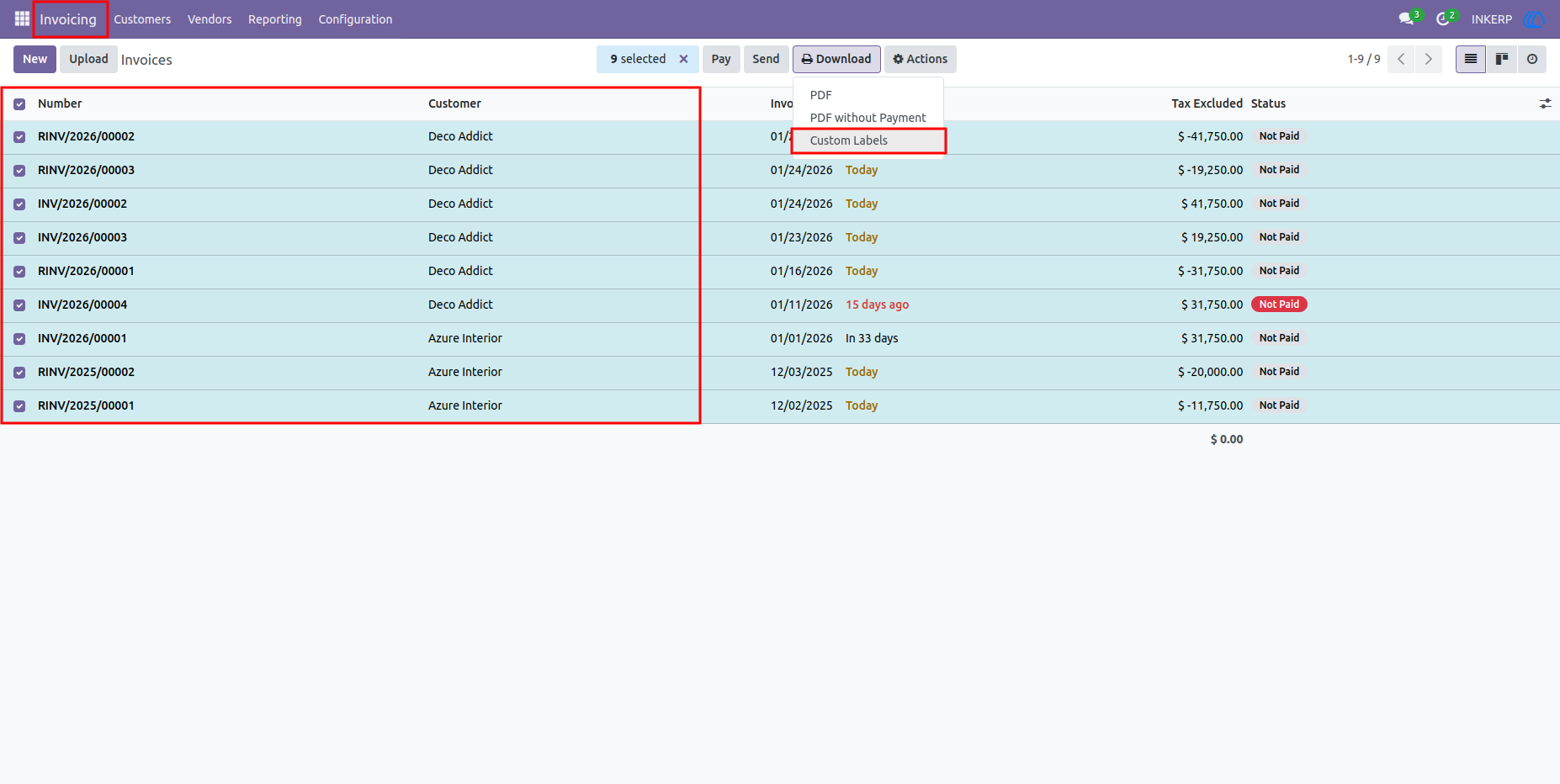The height and width of the screenshot is (784, 1560).
Task: Uncheck invoice RINV/2026/00001 row
Action: 19,272
